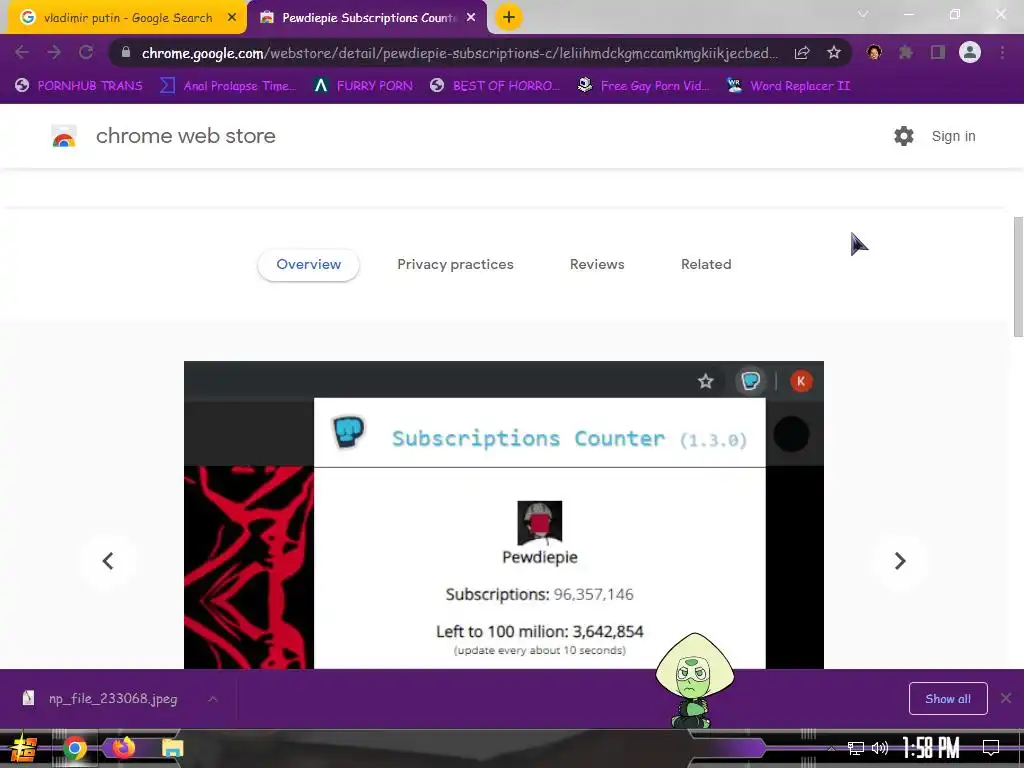Close the downloads bar
Viewport: 1024px width, 768px height.
click(1006, 698)
